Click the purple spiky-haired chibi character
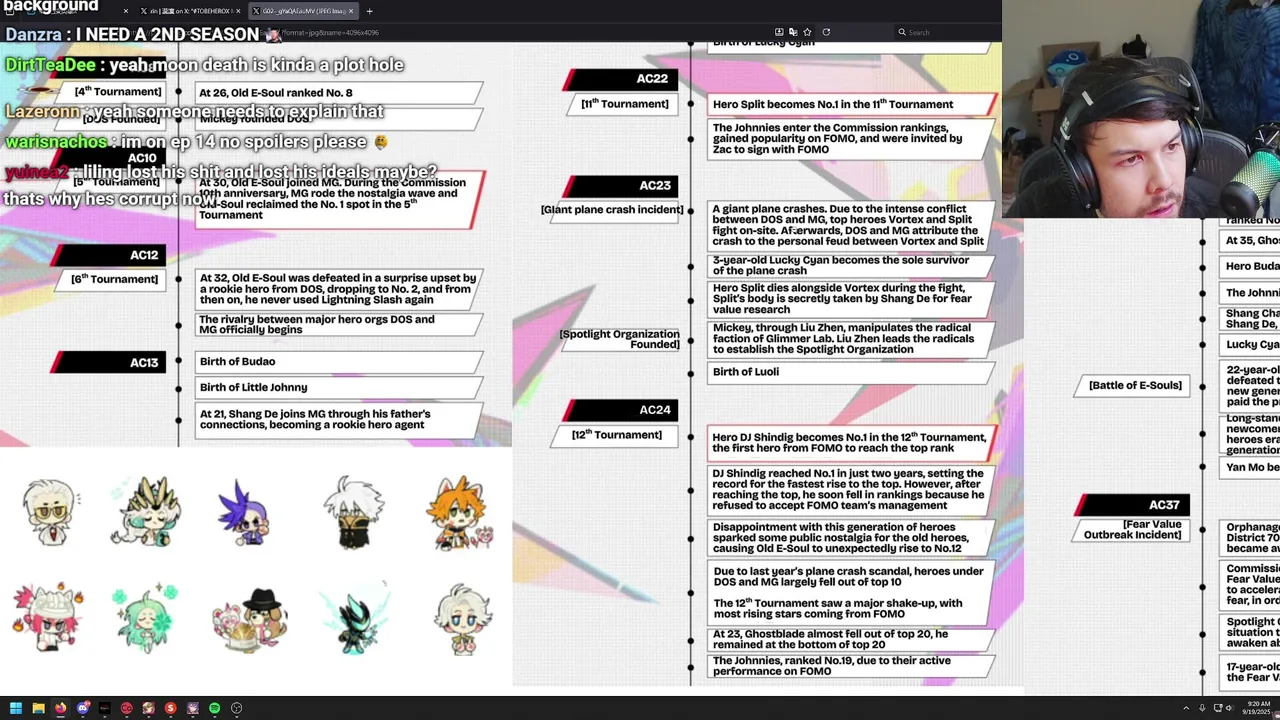 tap(243, 512)
